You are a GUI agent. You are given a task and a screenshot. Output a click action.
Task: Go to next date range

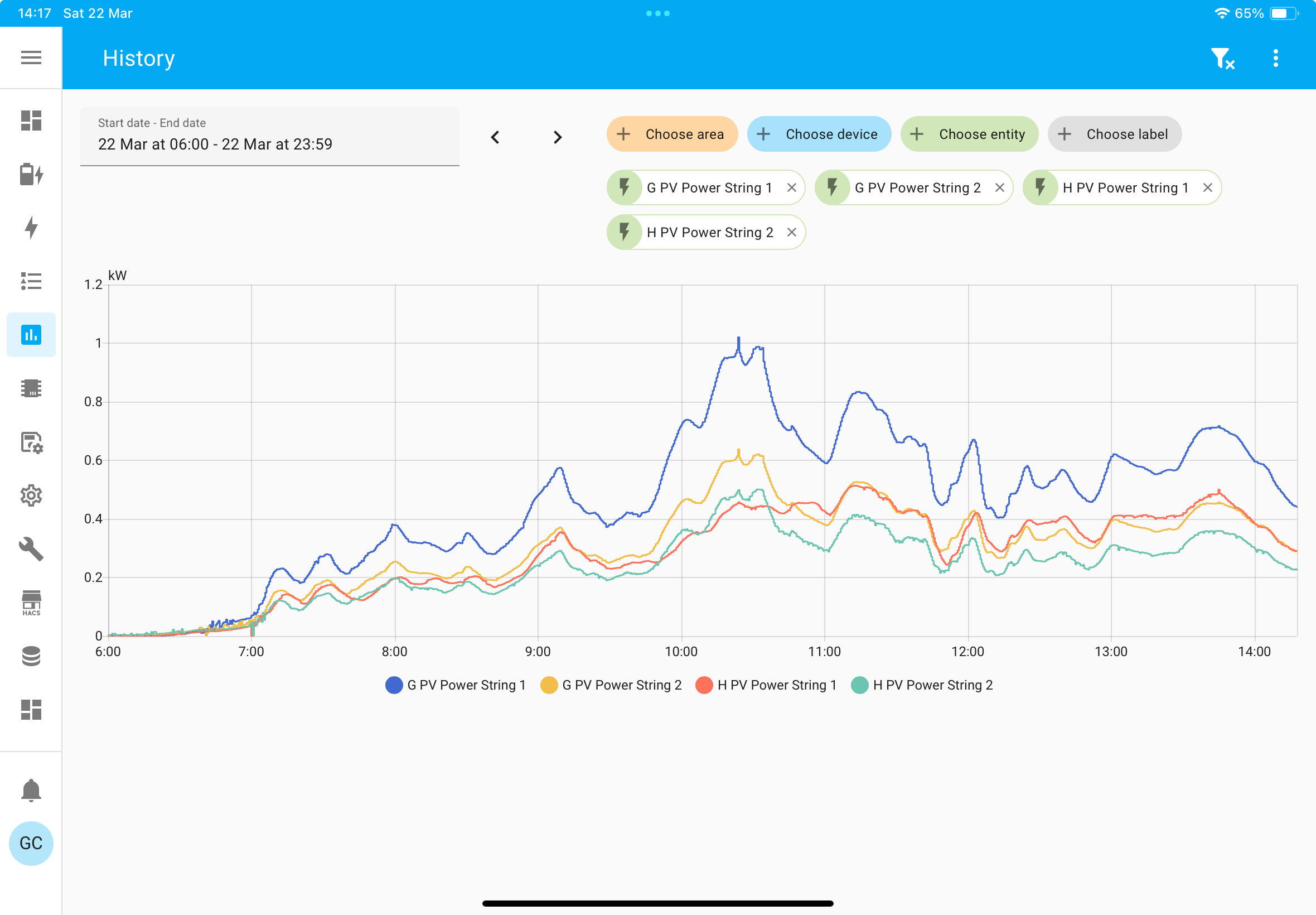558,137
